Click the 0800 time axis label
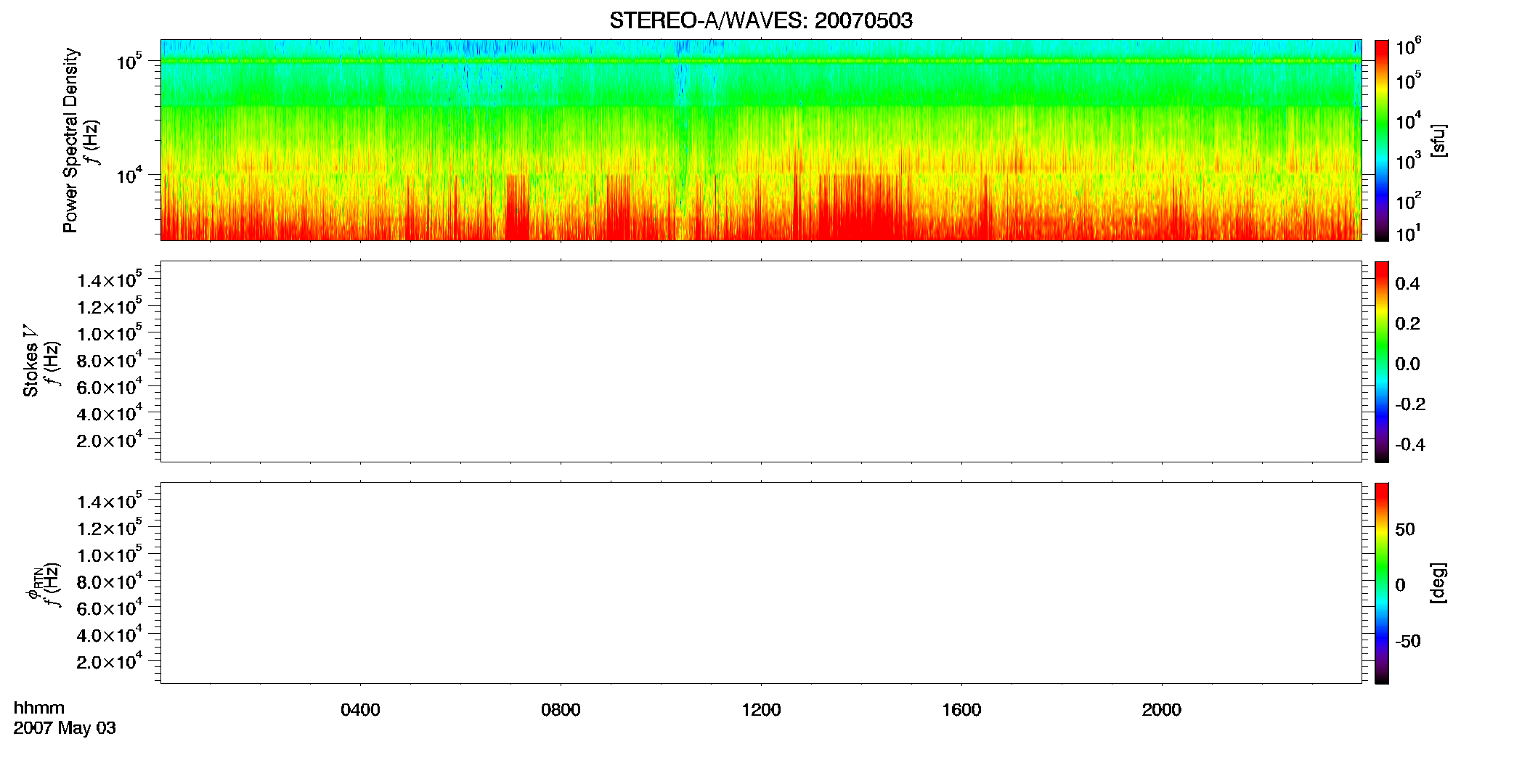This screenshot has height=784, width=1522. point(561,710)
